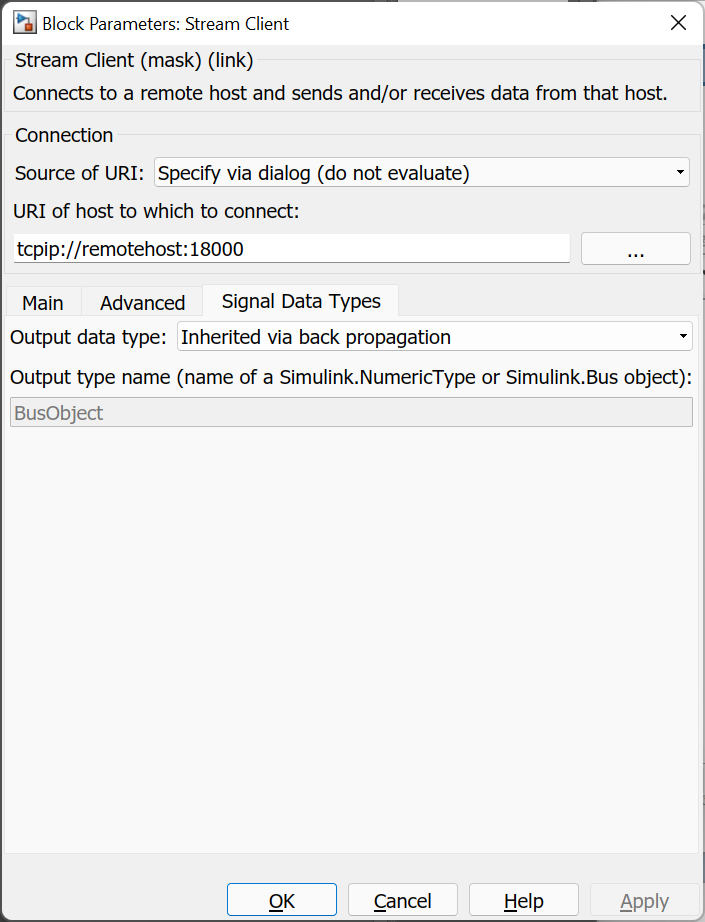Close the Block Parameters dialog with X
This screenshot has width=705, height=922.
click(x=678, y=22)
